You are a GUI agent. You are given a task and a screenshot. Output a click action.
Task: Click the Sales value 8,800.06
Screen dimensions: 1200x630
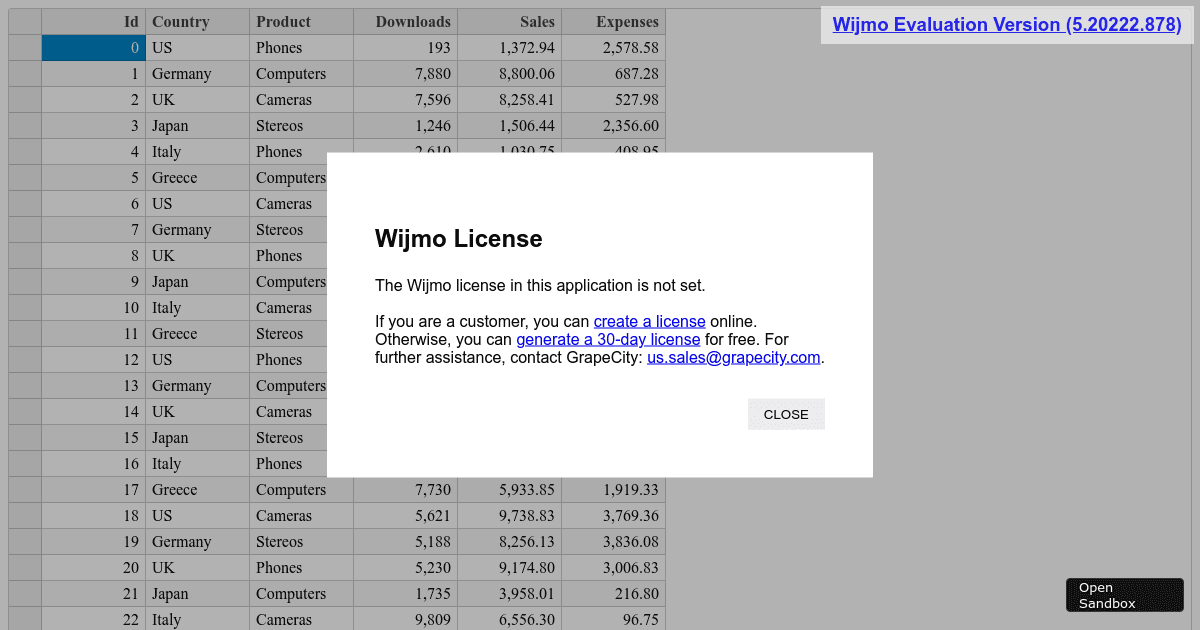510,74
